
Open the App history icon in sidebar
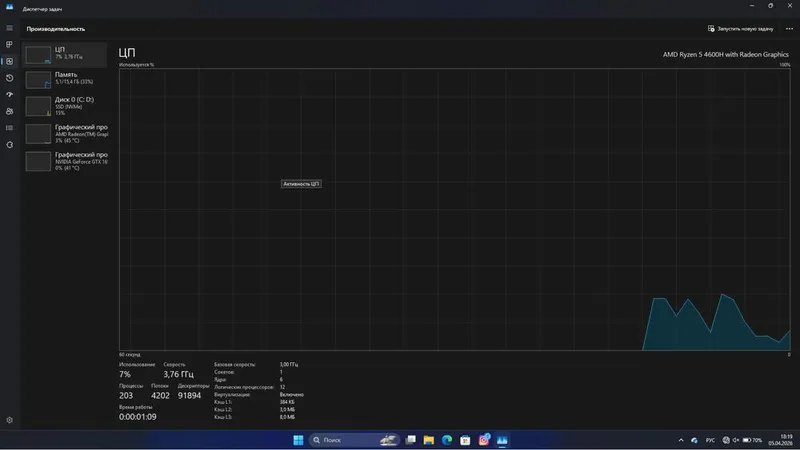pyautogui.click(x=9, y=78)
